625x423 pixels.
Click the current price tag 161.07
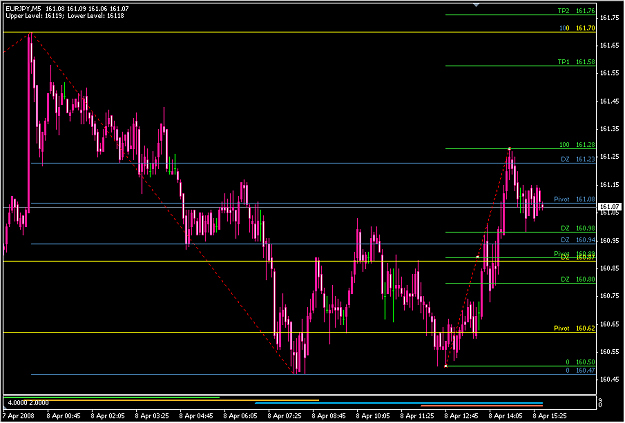click(609, 207)
